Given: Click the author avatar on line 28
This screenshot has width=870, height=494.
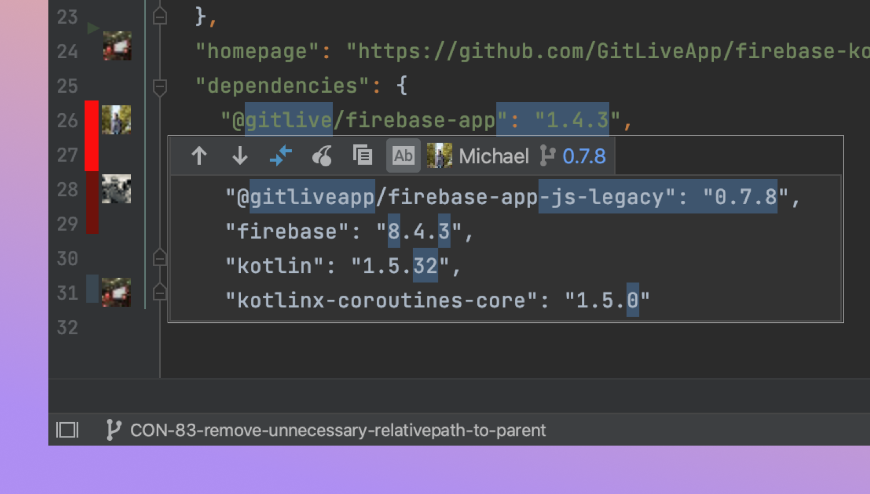Looking at the screenshot, I should pyautogui.click(x=117, y=189).
